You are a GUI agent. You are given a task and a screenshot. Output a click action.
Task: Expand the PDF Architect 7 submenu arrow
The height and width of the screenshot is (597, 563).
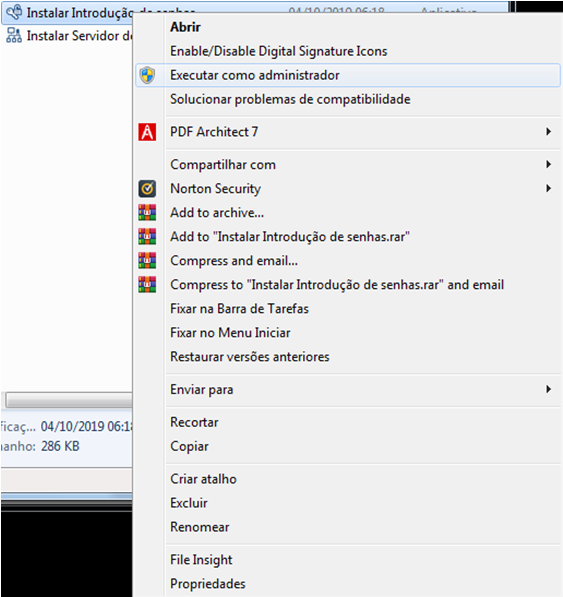pyautogui.click(x=549, y=132)
